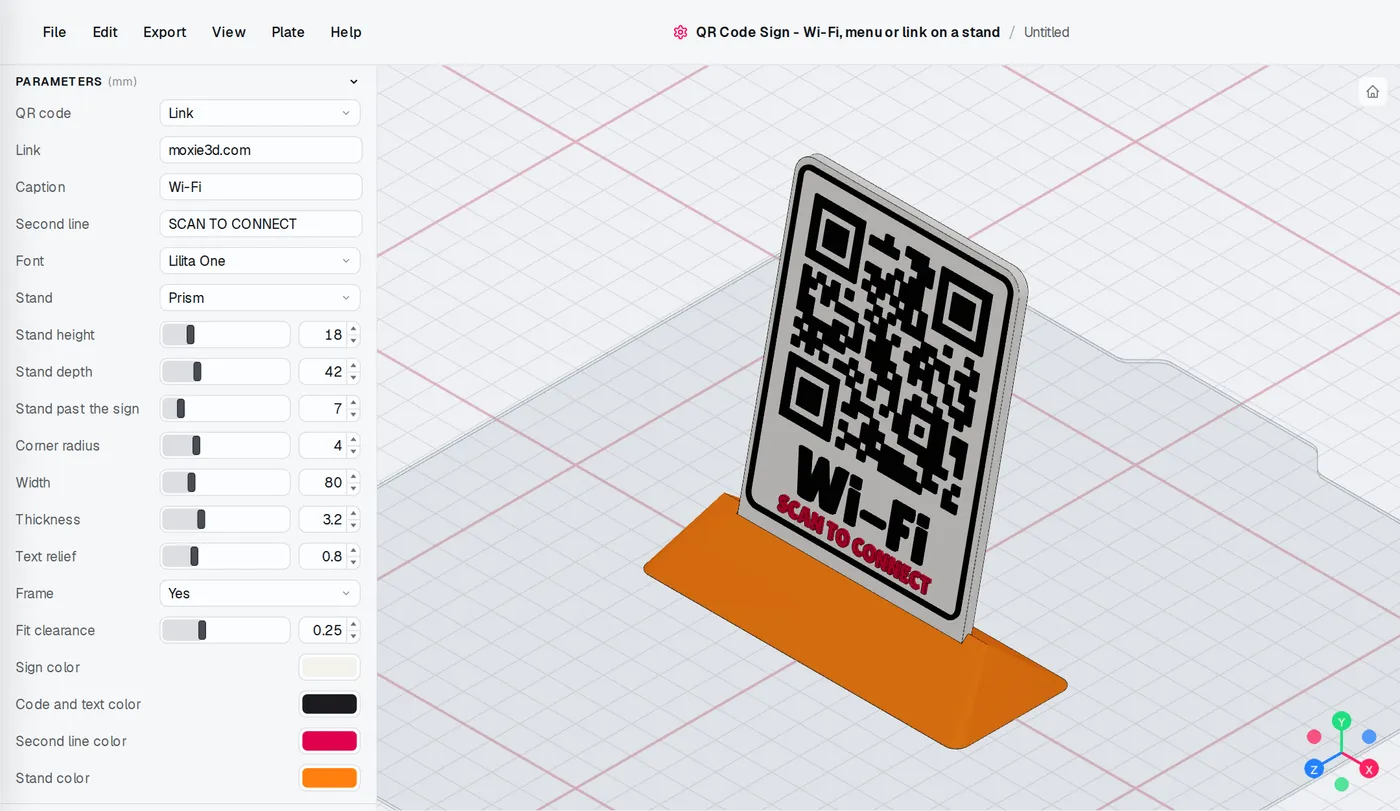Click the home view reset icon
This screenshot has width=1400, height=811.
pyautogui.click(x=1373, y=91)
